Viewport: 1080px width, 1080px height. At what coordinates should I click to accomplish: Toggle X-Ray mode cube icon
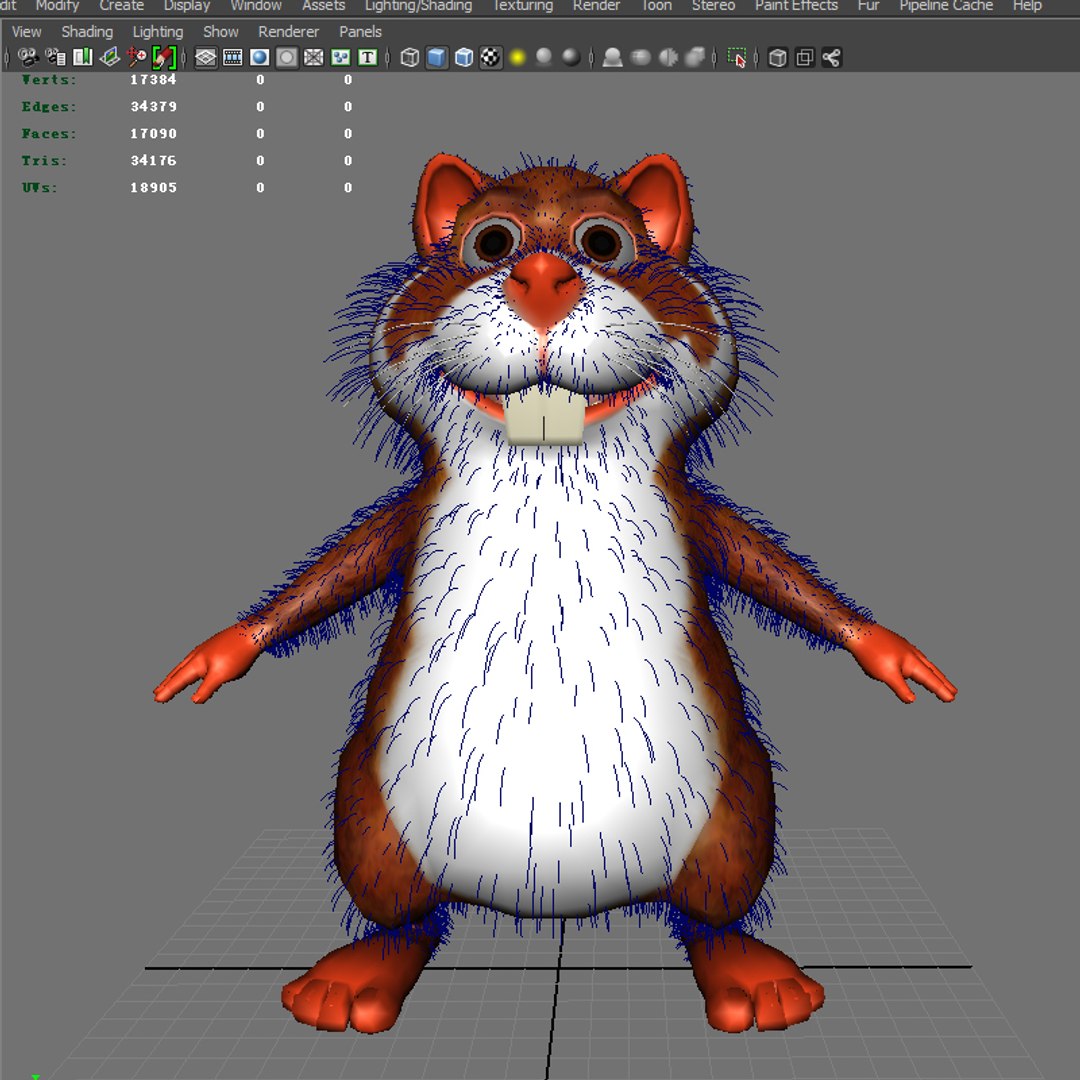pyautogui.click(x=777, y=57)
